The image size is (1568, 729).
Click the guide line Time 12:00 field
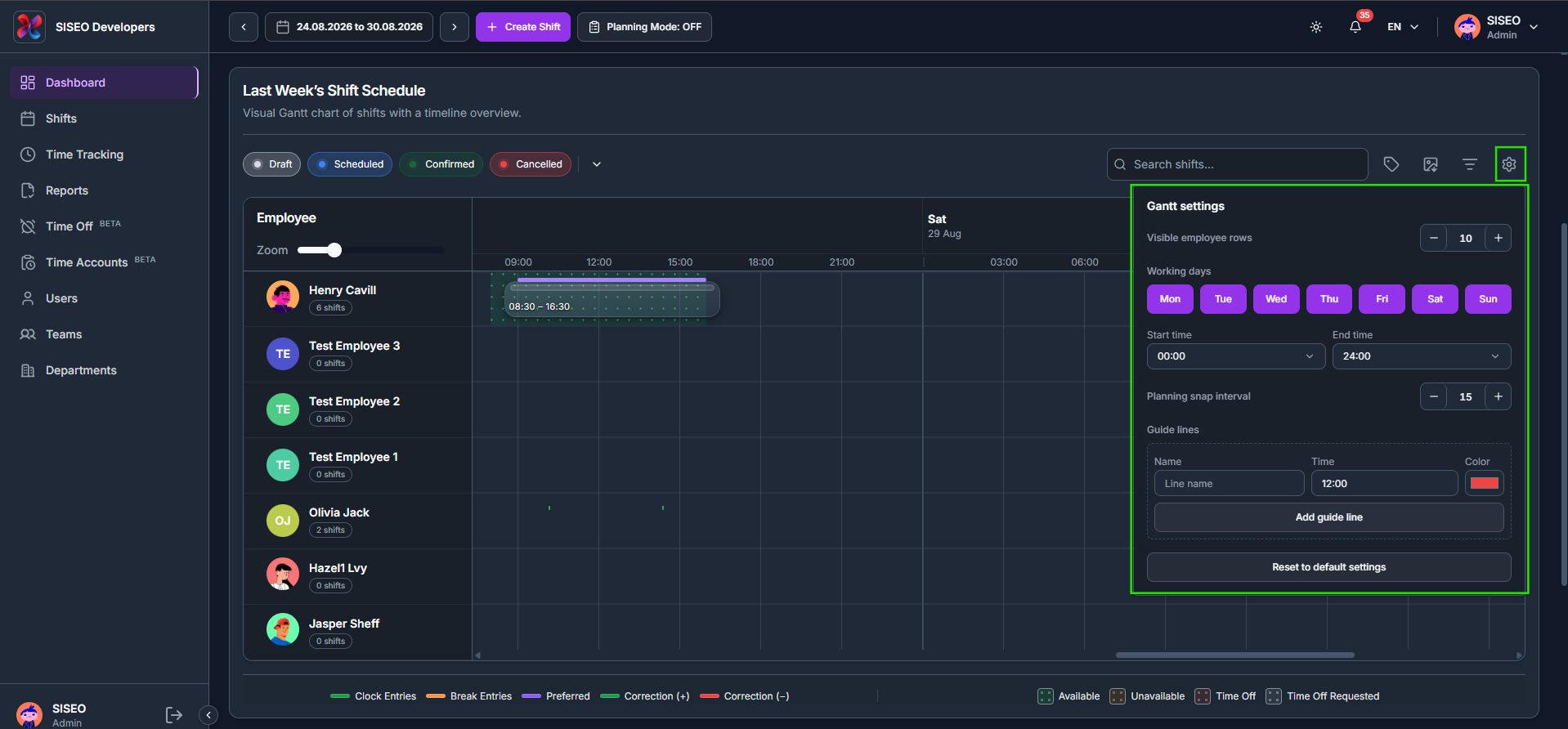coord(1384,484)
